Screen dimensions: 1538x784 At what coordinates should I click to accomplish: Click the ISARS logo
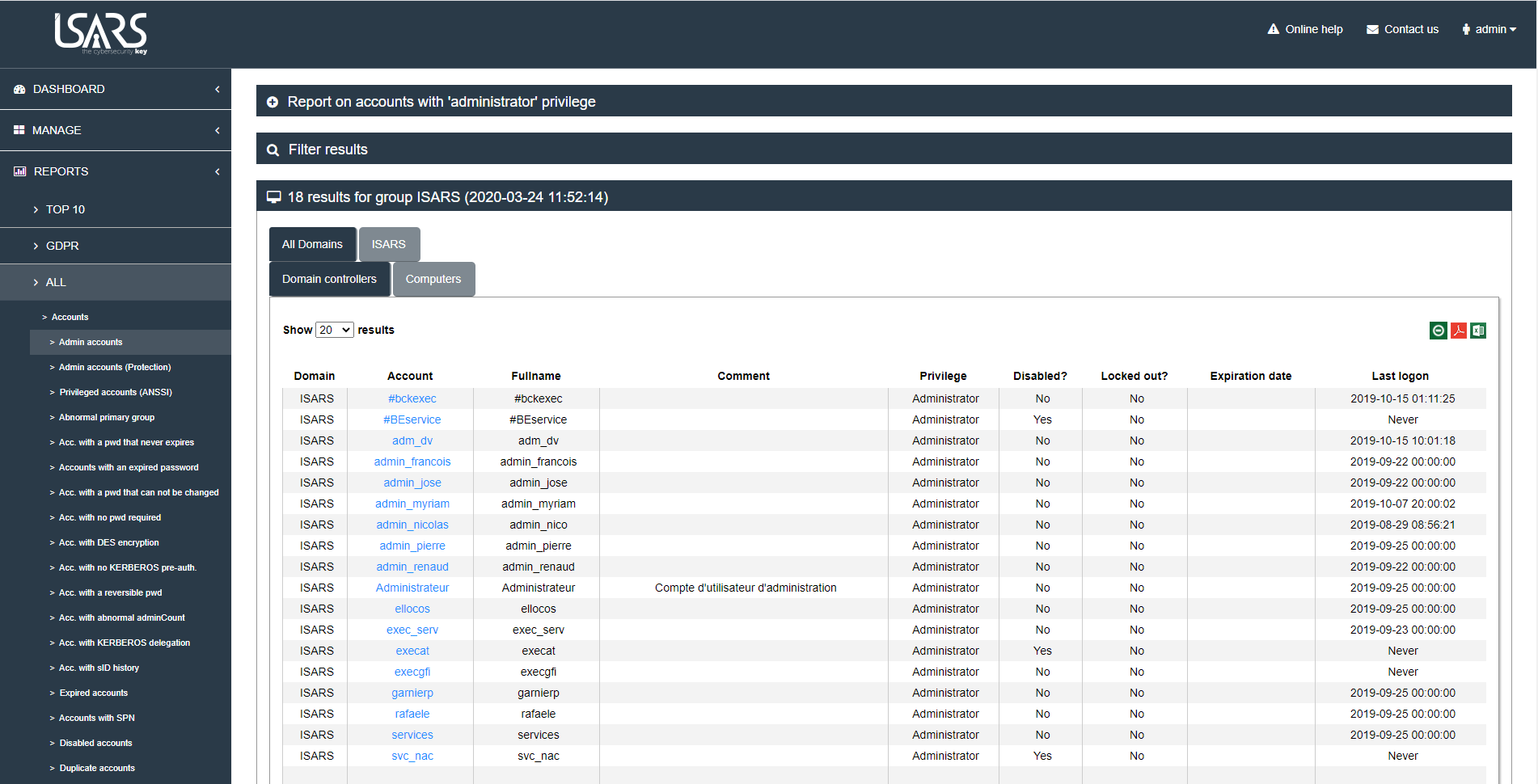tap(101, 33)
